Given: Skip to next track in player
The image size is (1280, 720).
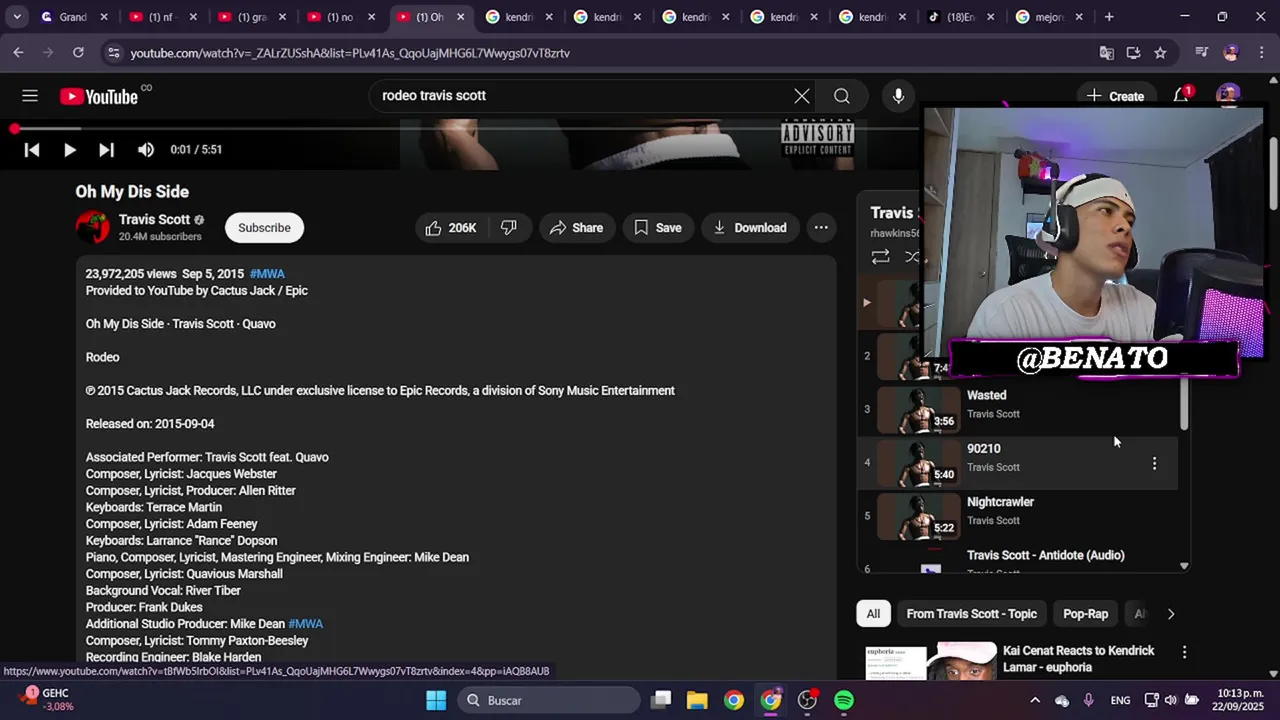Looking at the screenshot, I should 106,149.
